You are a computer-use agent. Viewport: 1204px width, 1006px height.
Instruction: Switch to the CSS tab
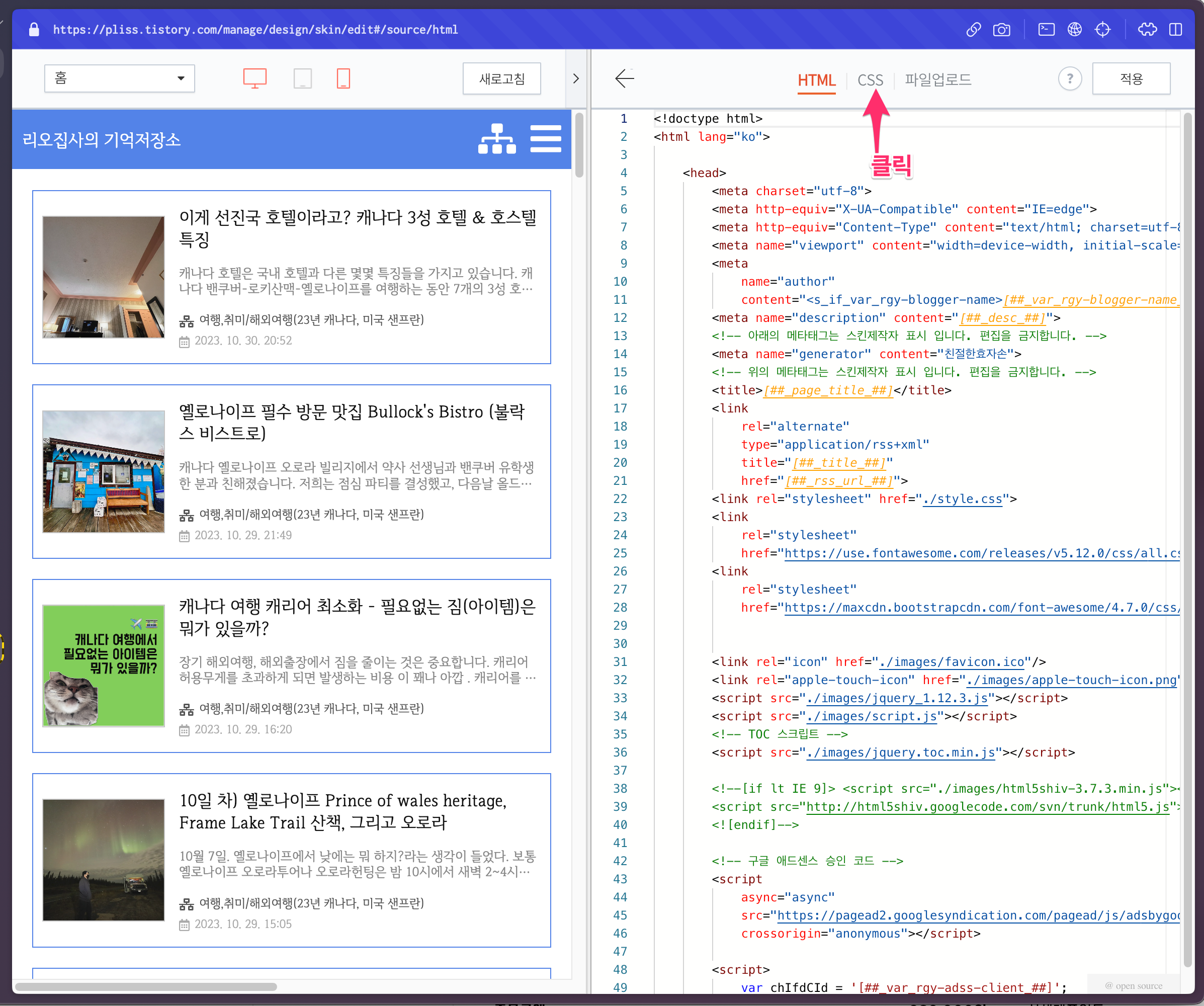coord(870,79)
